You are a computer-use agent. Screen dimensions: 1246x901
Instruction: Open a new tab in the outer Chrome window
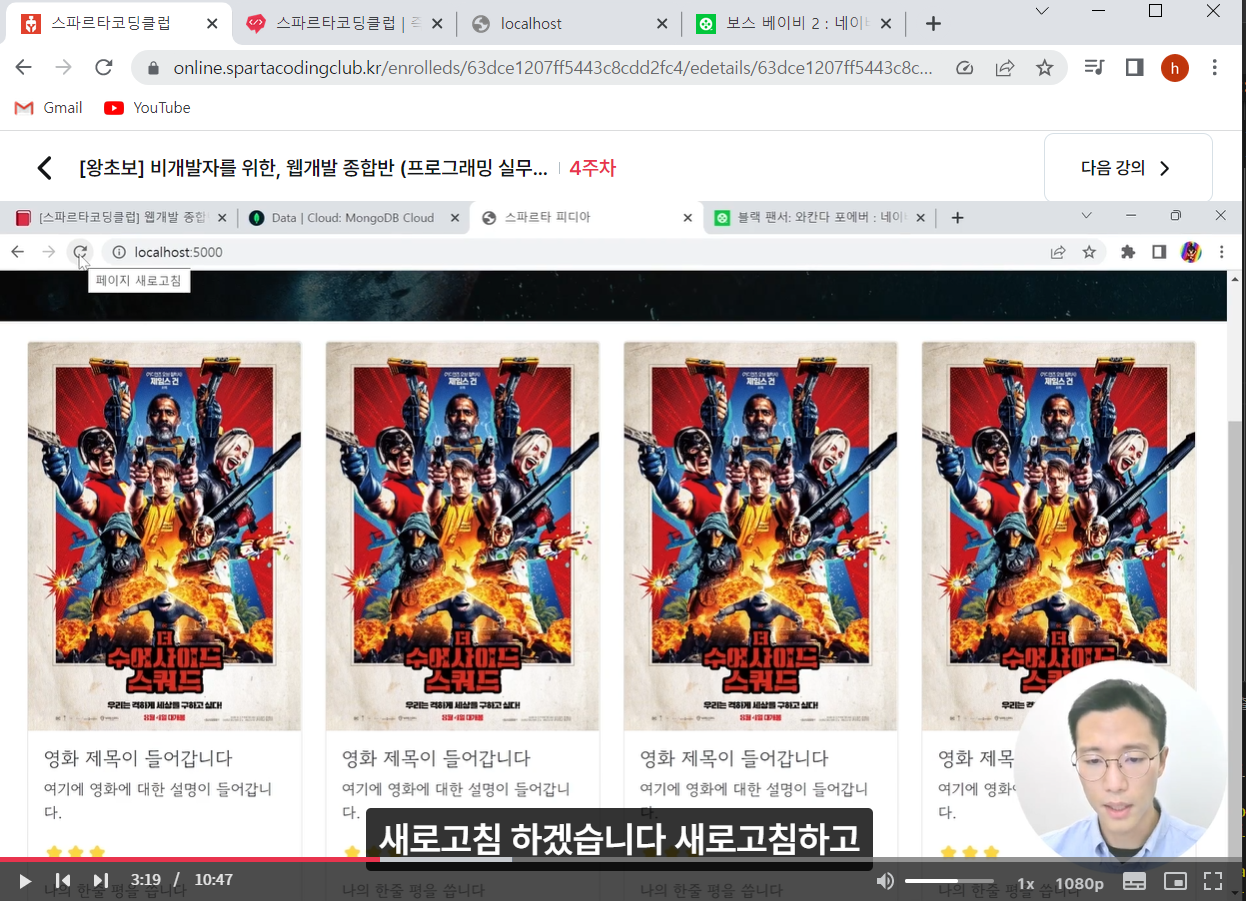point(933,23)
